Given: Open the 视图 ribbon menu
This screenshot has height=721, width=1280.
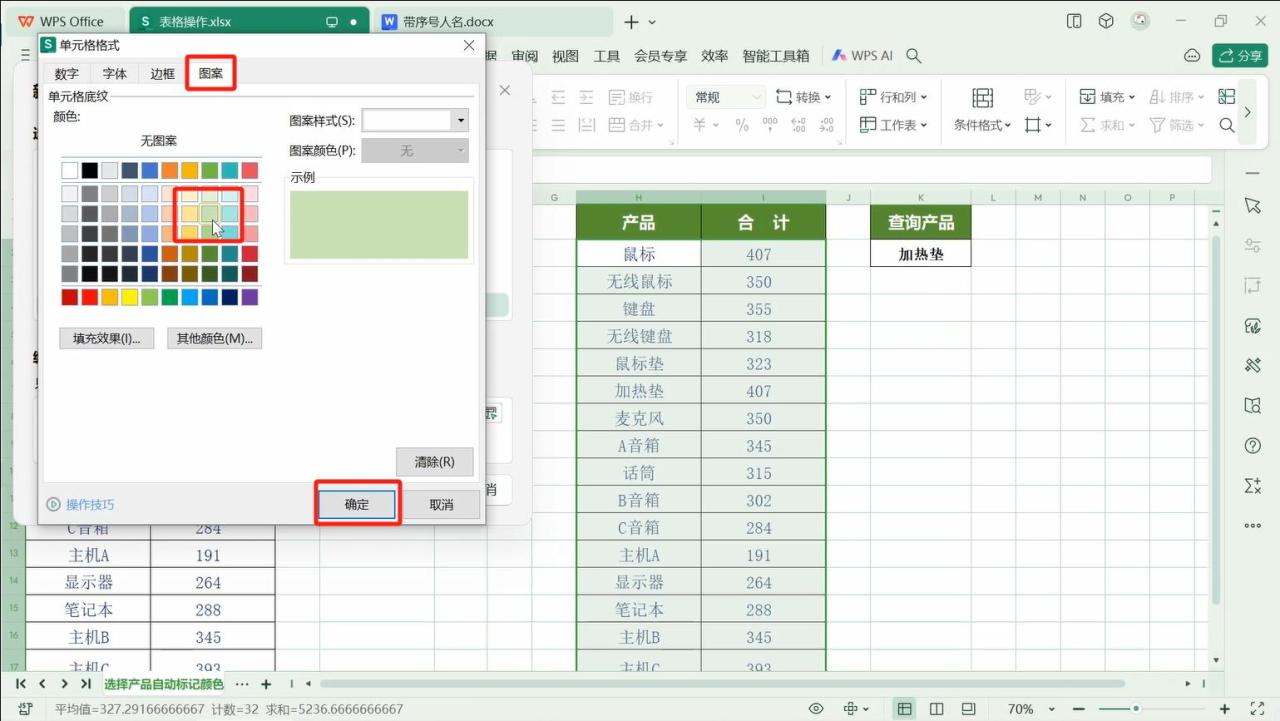Looking at the screenshot, I should 565,56.
